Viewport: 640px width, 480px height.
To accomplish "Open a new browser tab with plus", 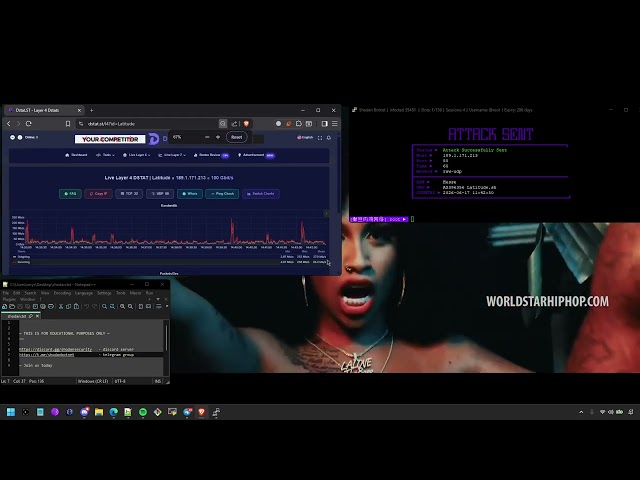I will click(91, 110).
